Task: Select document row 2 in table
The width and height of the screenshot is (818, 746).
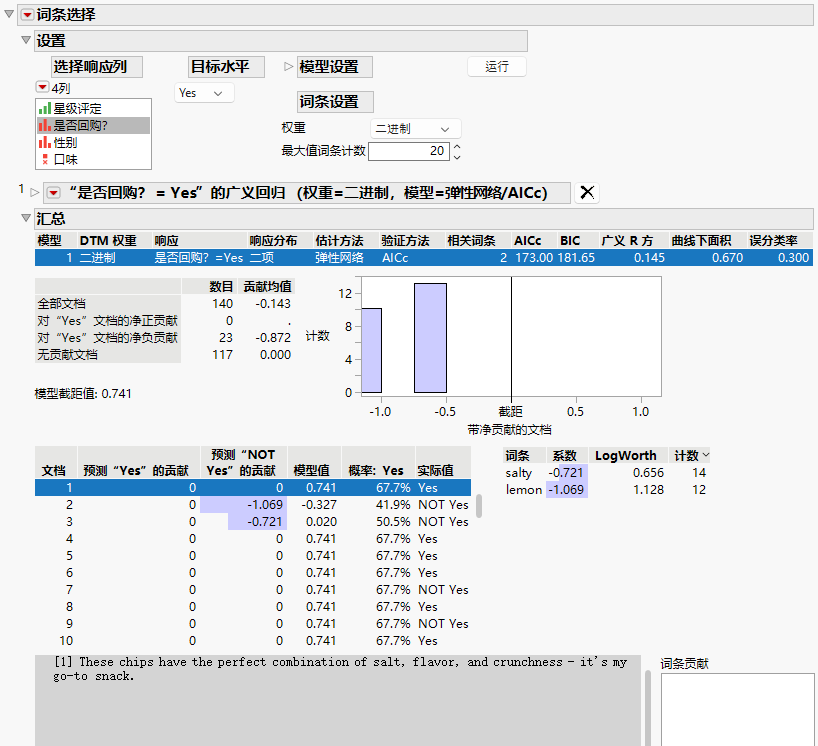Action: pyautogui.click(x=253, y=505)
